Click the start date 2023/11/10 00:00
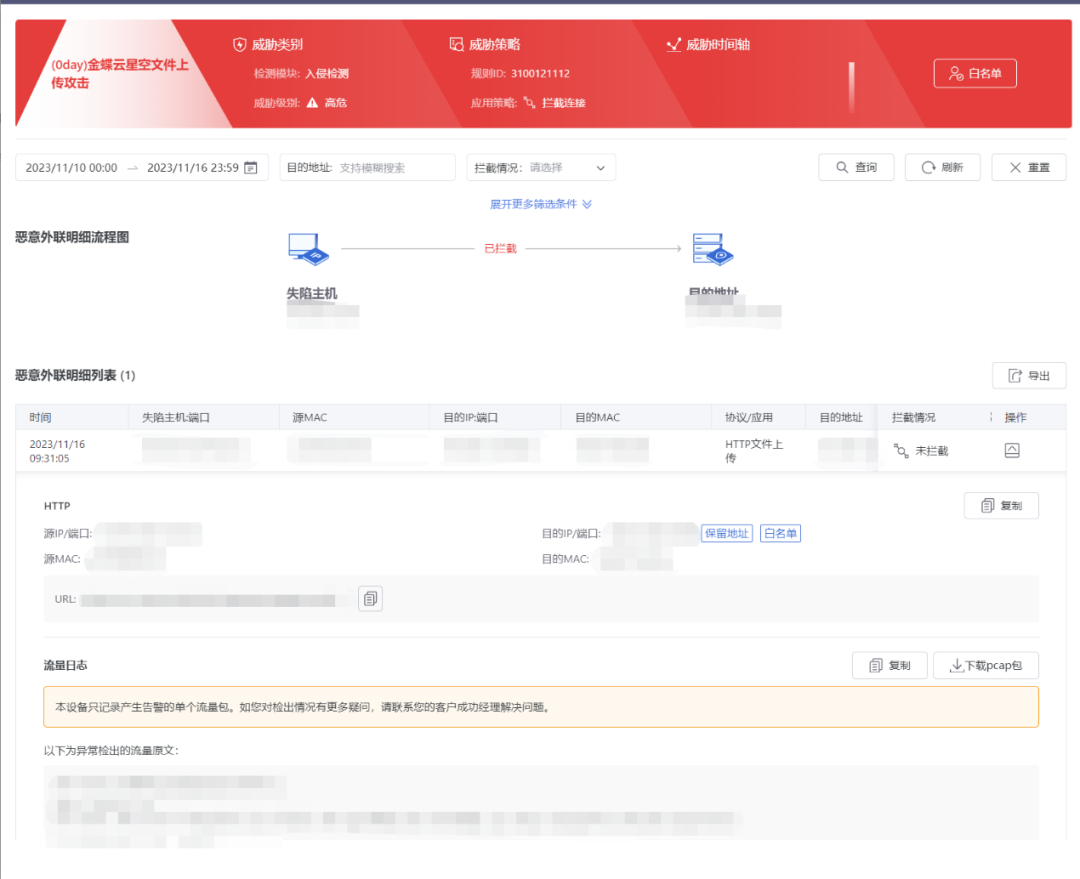Image resolution: width=1080 pixels, height=879 pixels. click(x=72, y=167)
